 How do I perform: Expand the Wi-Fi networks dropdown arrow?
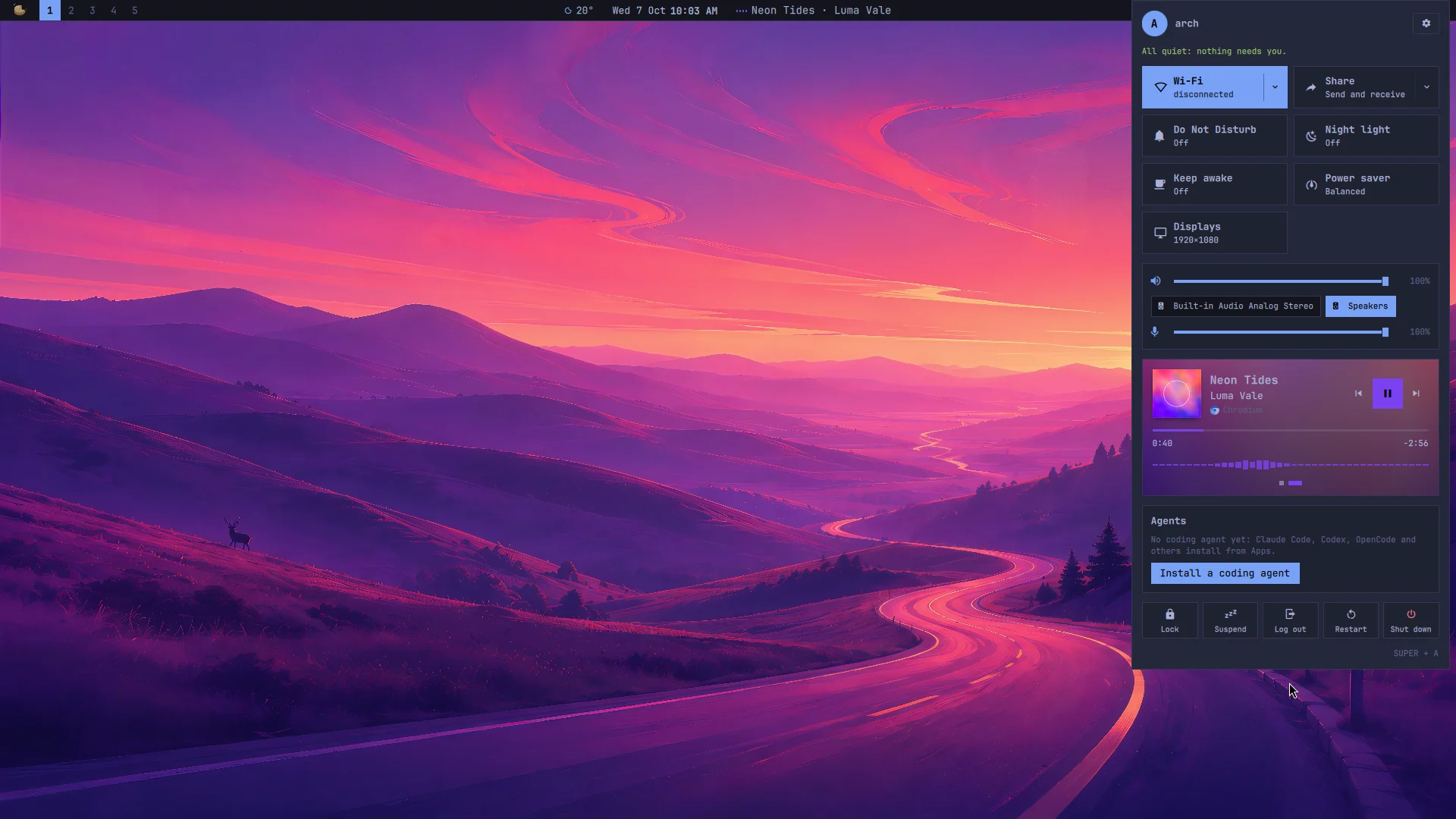pos(1275,87)
